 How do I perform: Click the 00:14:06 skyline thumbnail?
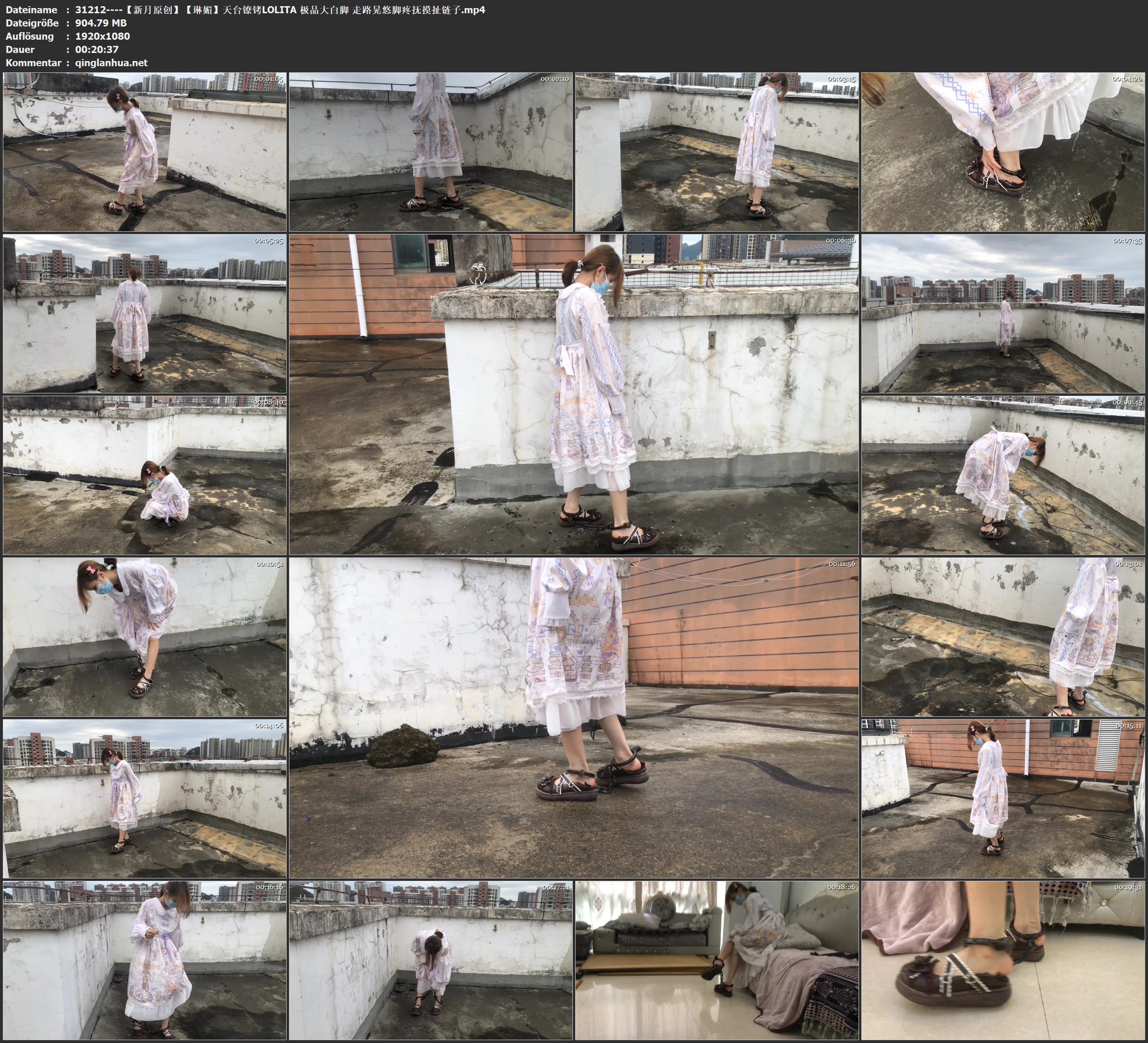tap(145, 798)
